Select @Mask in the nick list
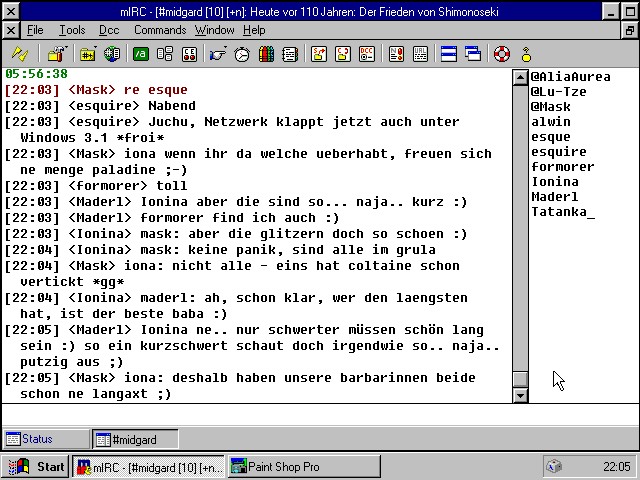 [550, 107]
